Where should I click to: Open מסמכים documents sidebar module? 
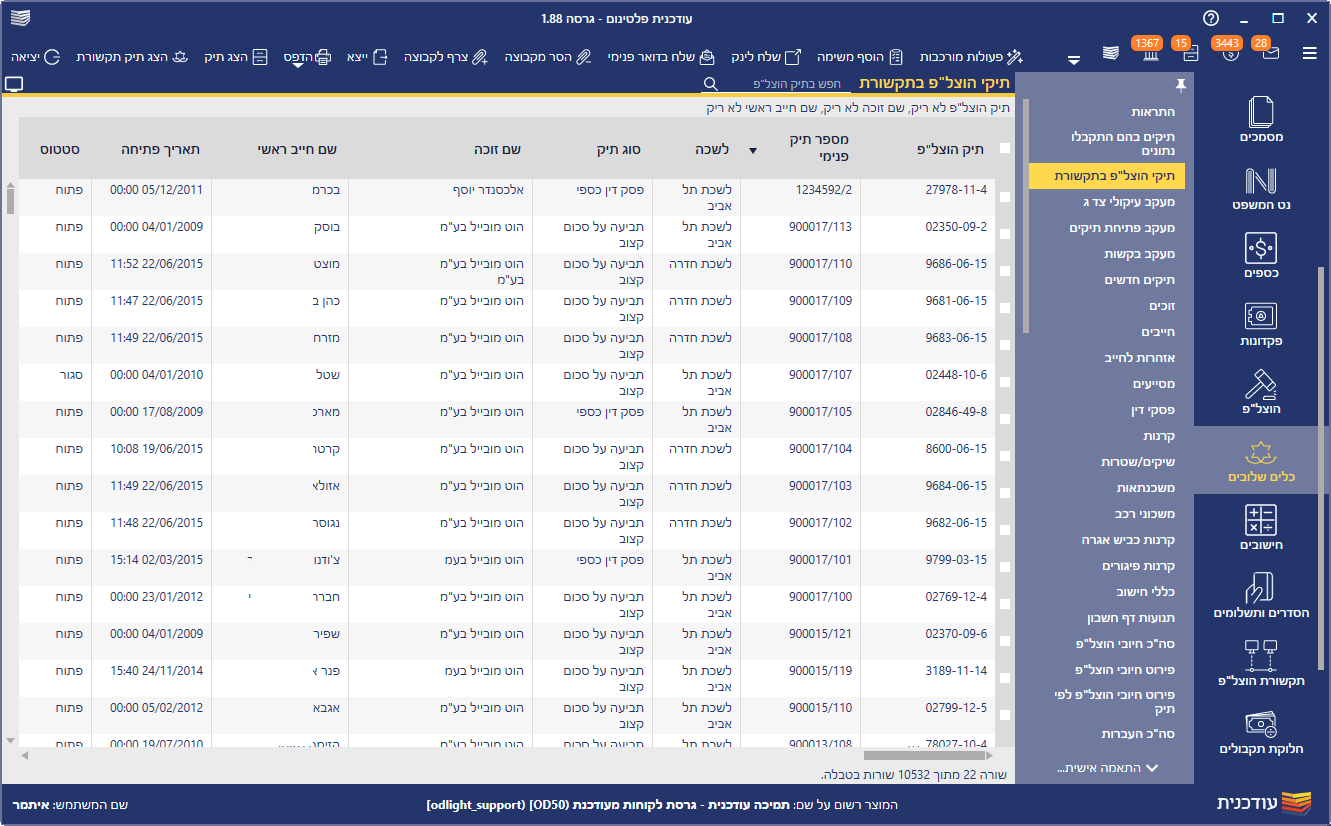1261,119
